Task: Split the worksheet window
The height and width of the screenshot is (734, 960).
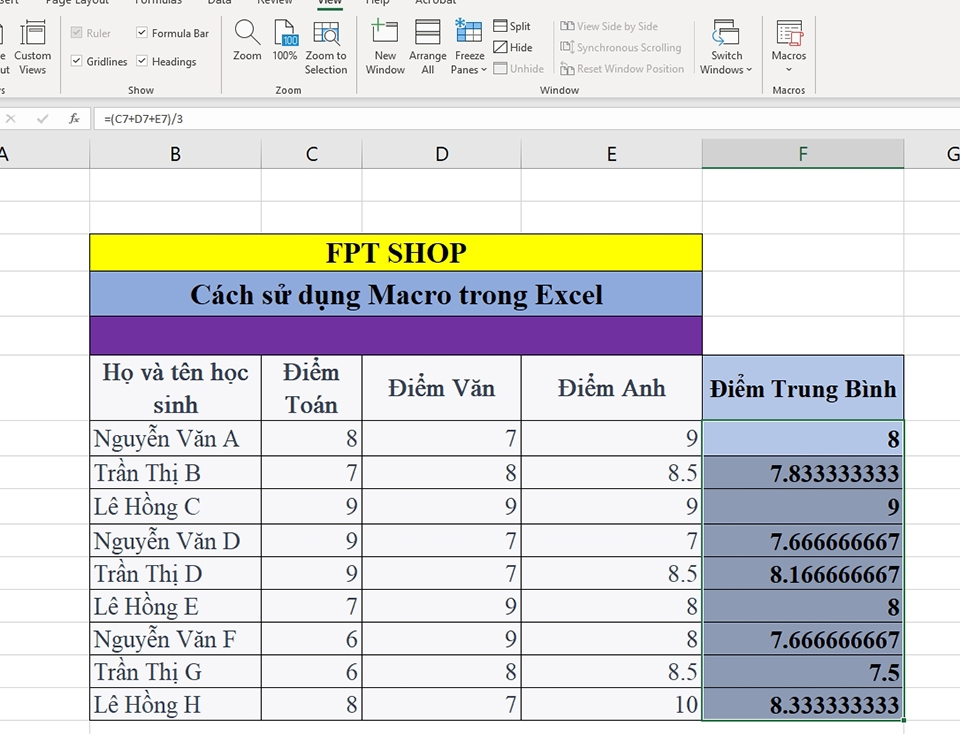Action: (x=512, y=26)
